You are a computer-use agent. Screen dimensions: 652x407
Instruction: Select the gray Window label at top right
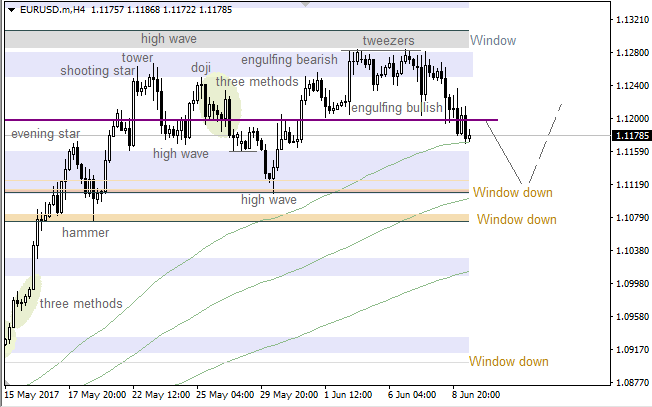coord(493,41)
